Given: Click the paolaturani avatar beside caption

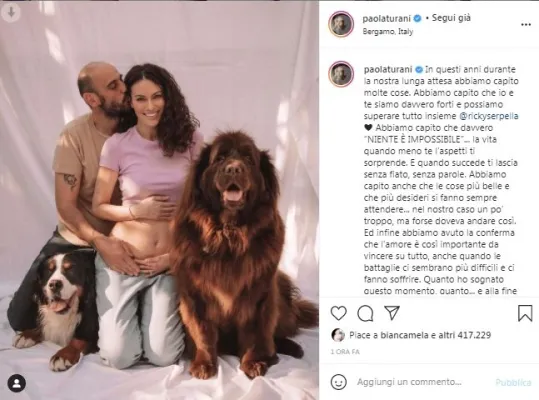Looking at the screenshot, I should [x=341, y=74].
